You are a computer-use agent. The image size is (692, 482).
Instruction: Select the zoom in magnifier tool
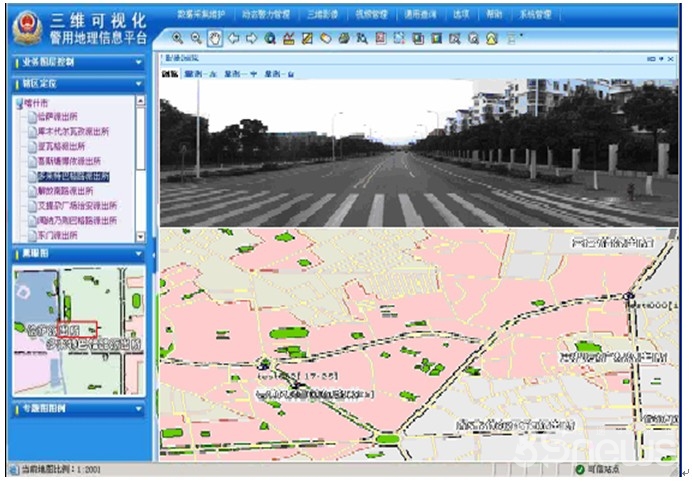[x=178, y=39]
